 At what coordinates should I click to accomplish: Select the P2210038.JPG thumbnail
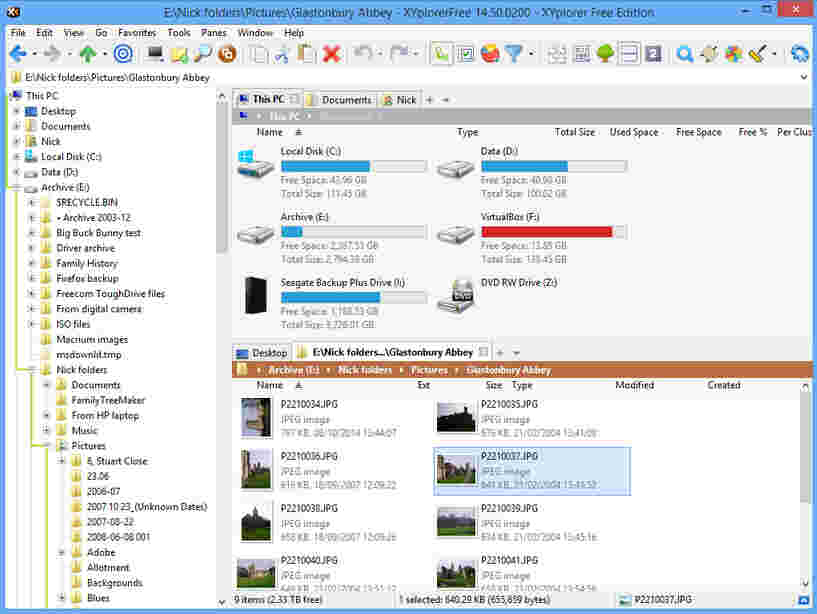click(x=256, y=520)
